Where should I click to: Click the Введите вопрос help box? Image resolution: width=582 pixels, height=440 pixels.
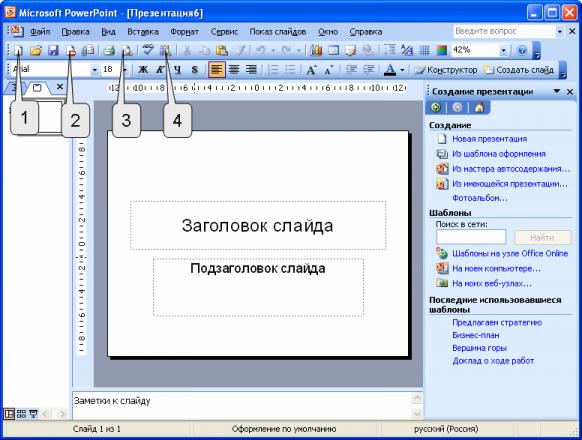[504, 32]
